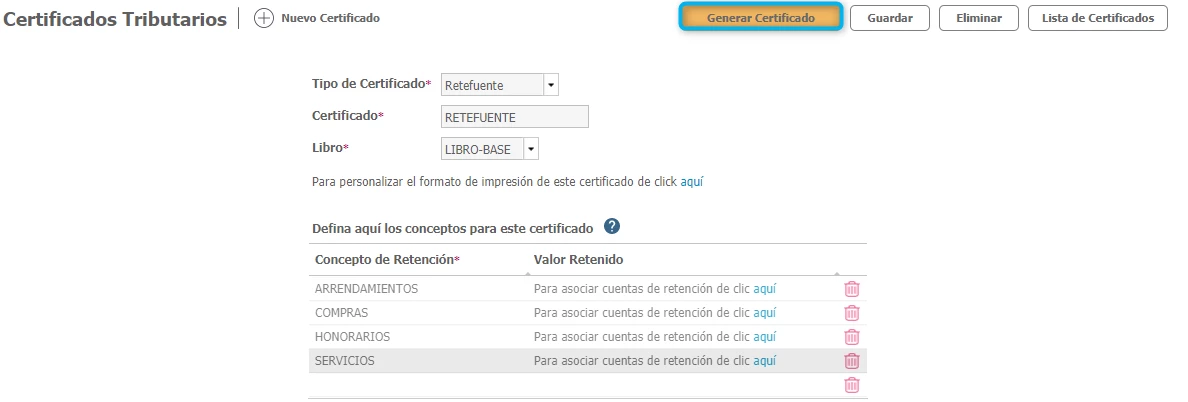The image size is (1188, 402).
Task: Select the SERVICIOS concept cell
Action: (345, 361)
